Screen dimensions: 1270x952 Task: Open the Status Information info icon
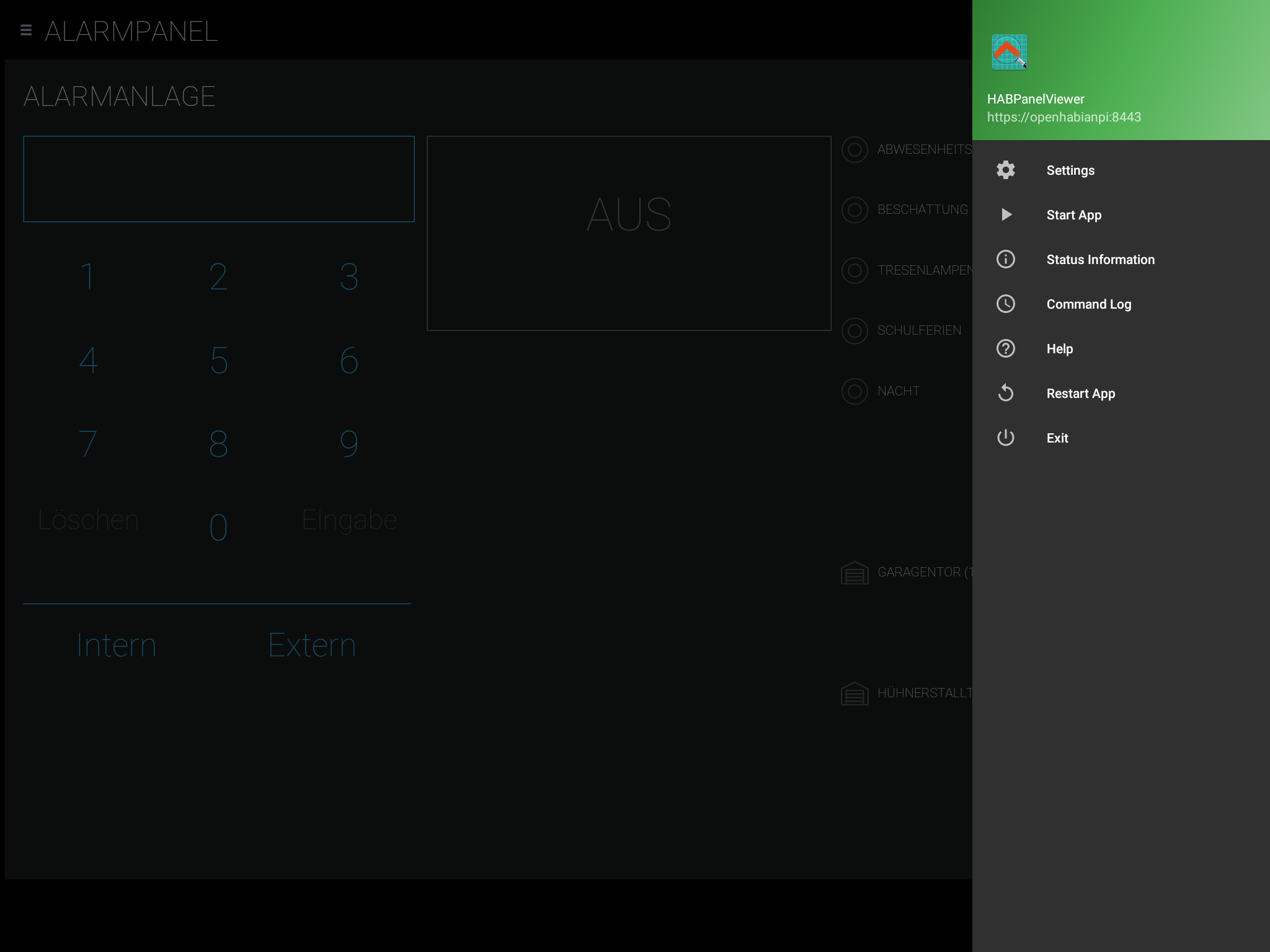tap(1005, 259)
